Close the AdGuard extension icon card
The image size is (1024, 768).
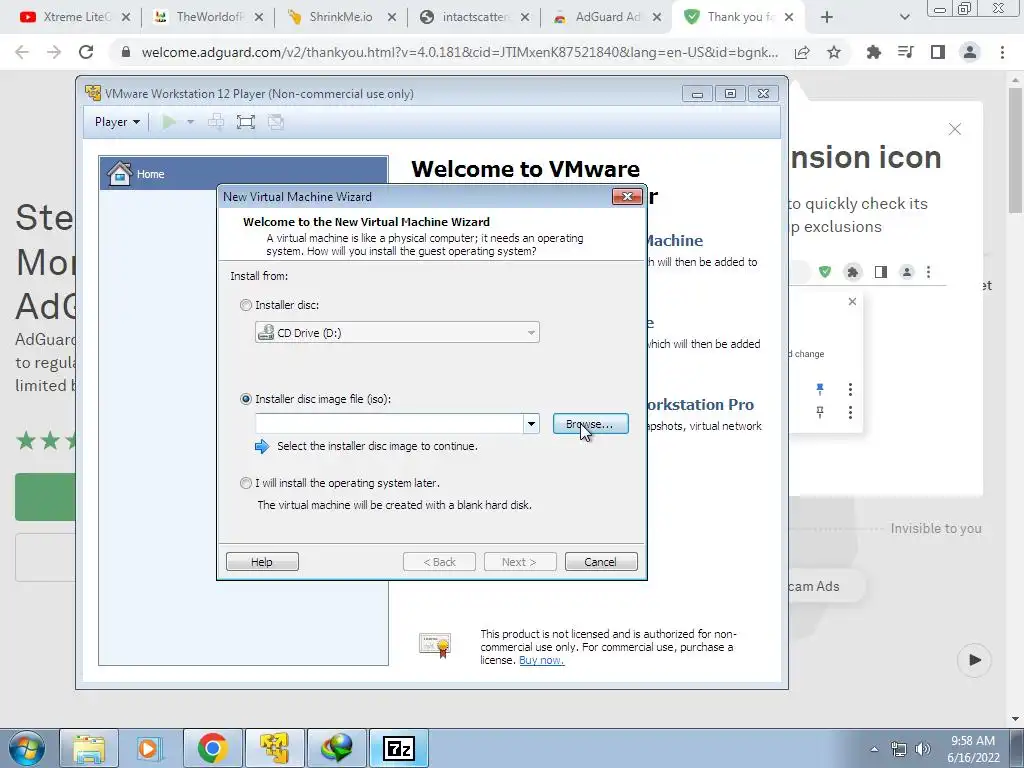[955, 129]
